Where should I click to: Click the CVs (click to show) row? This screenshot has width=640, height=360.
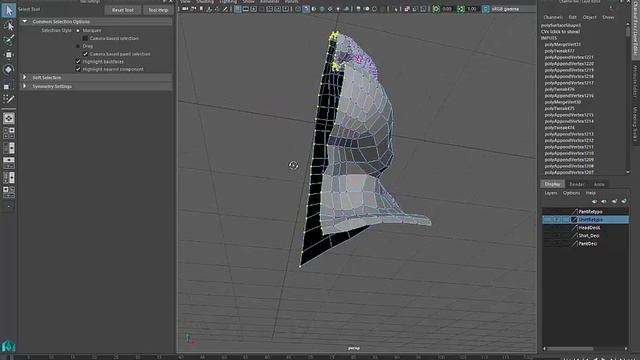point(560,31)
